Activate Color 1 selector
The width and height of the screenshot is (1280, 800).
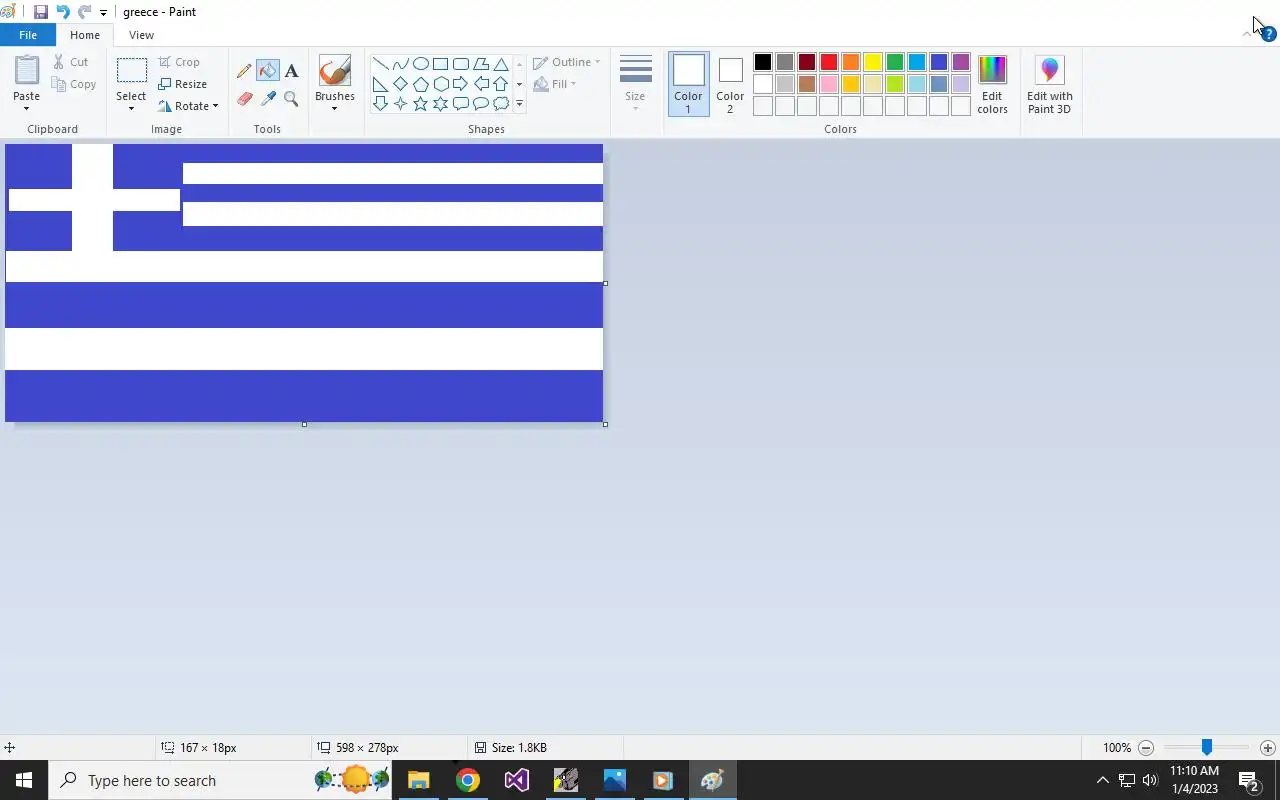[x=688, y=84]
